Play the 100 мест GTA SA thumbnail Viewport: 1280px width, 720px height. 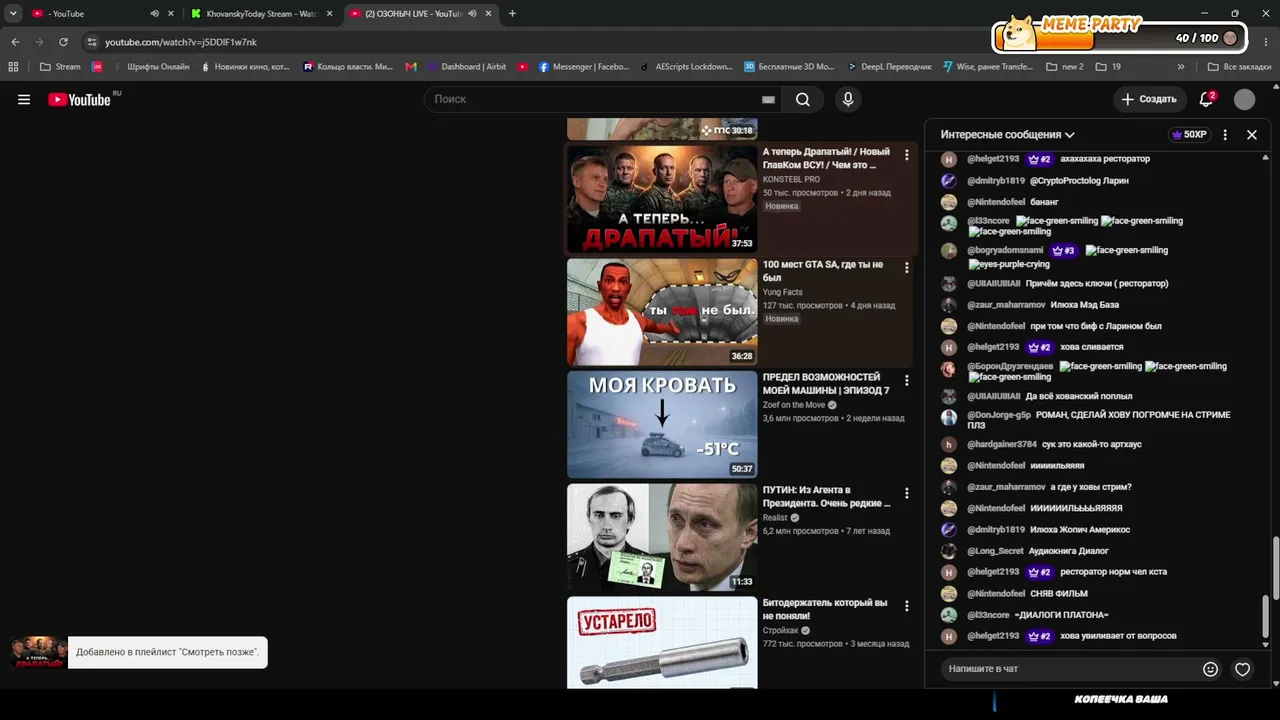pos(662,312)
